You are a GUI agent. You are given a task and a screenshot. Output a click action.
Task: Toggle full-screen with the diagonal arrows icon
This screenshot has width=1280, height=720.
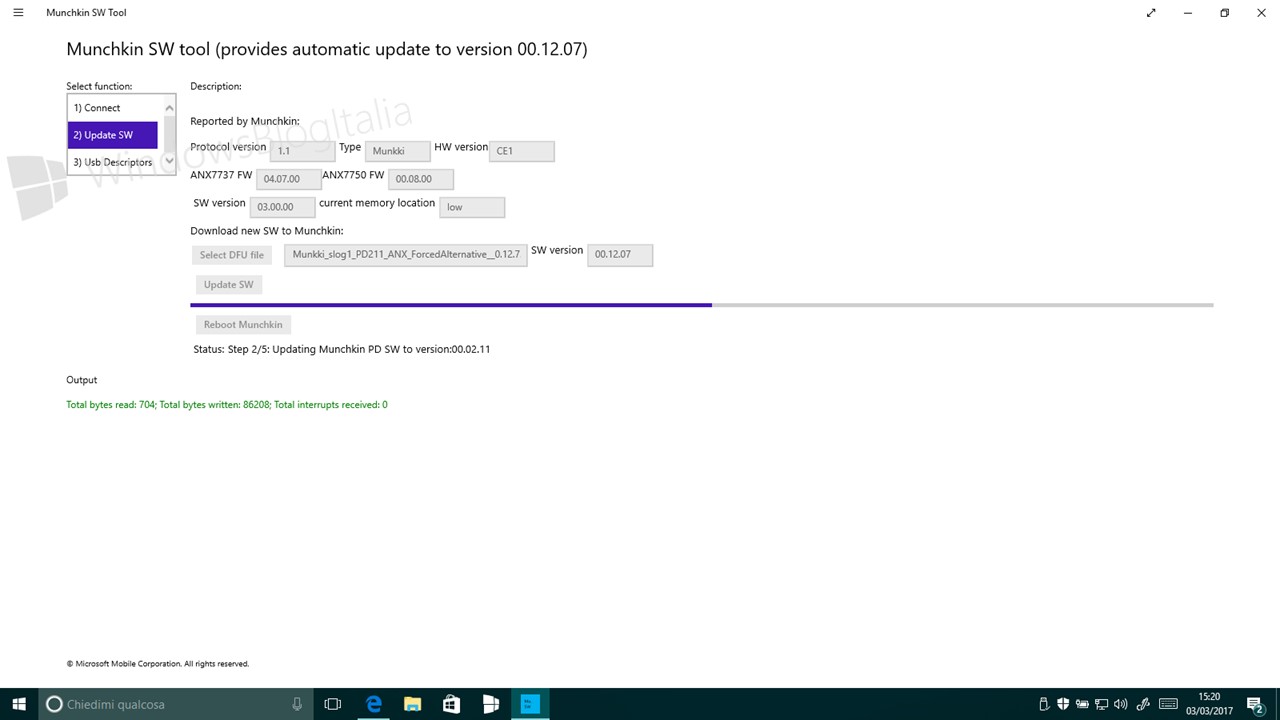click(x=1151, y=13)
